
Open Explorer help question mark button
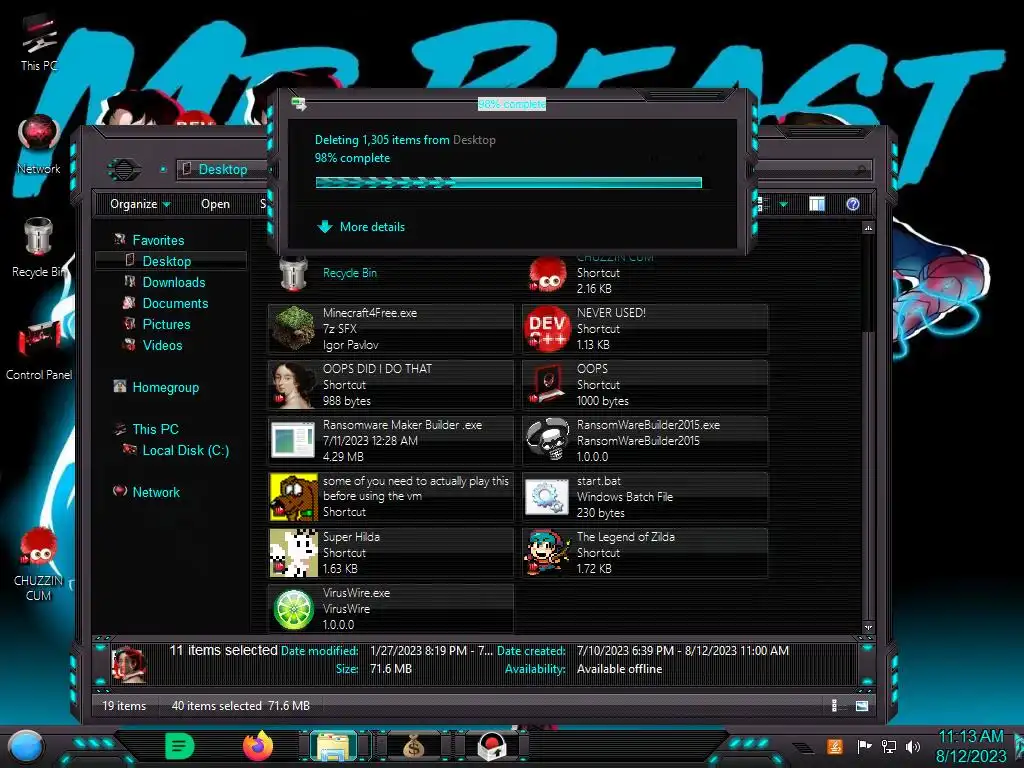click(852, 204)
